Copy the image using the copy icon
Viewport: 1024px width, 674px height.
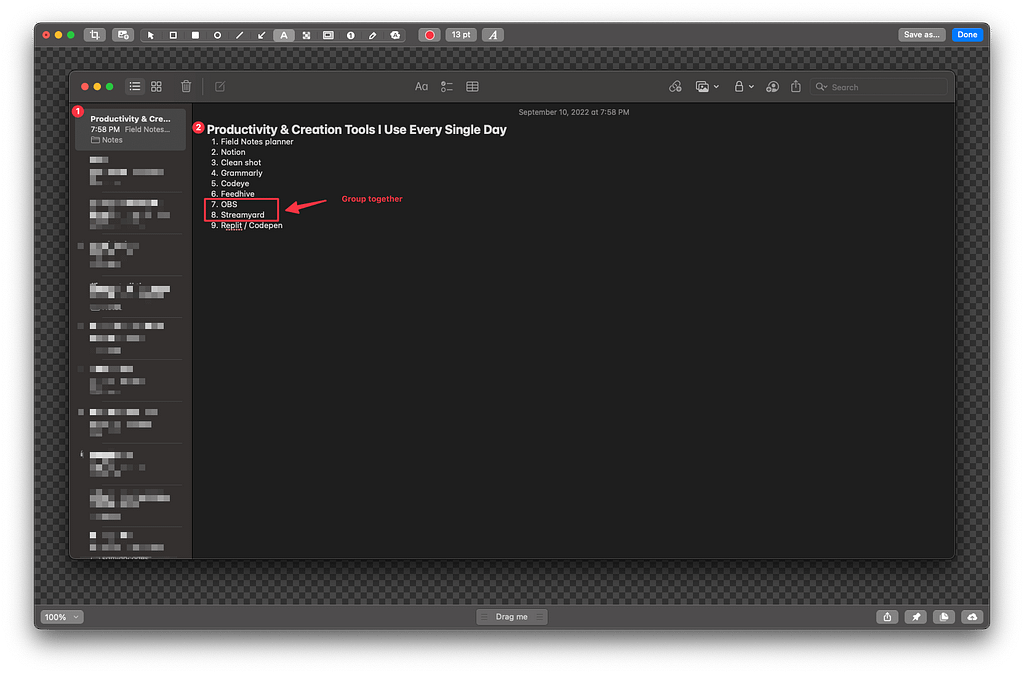tap(944, 617)
